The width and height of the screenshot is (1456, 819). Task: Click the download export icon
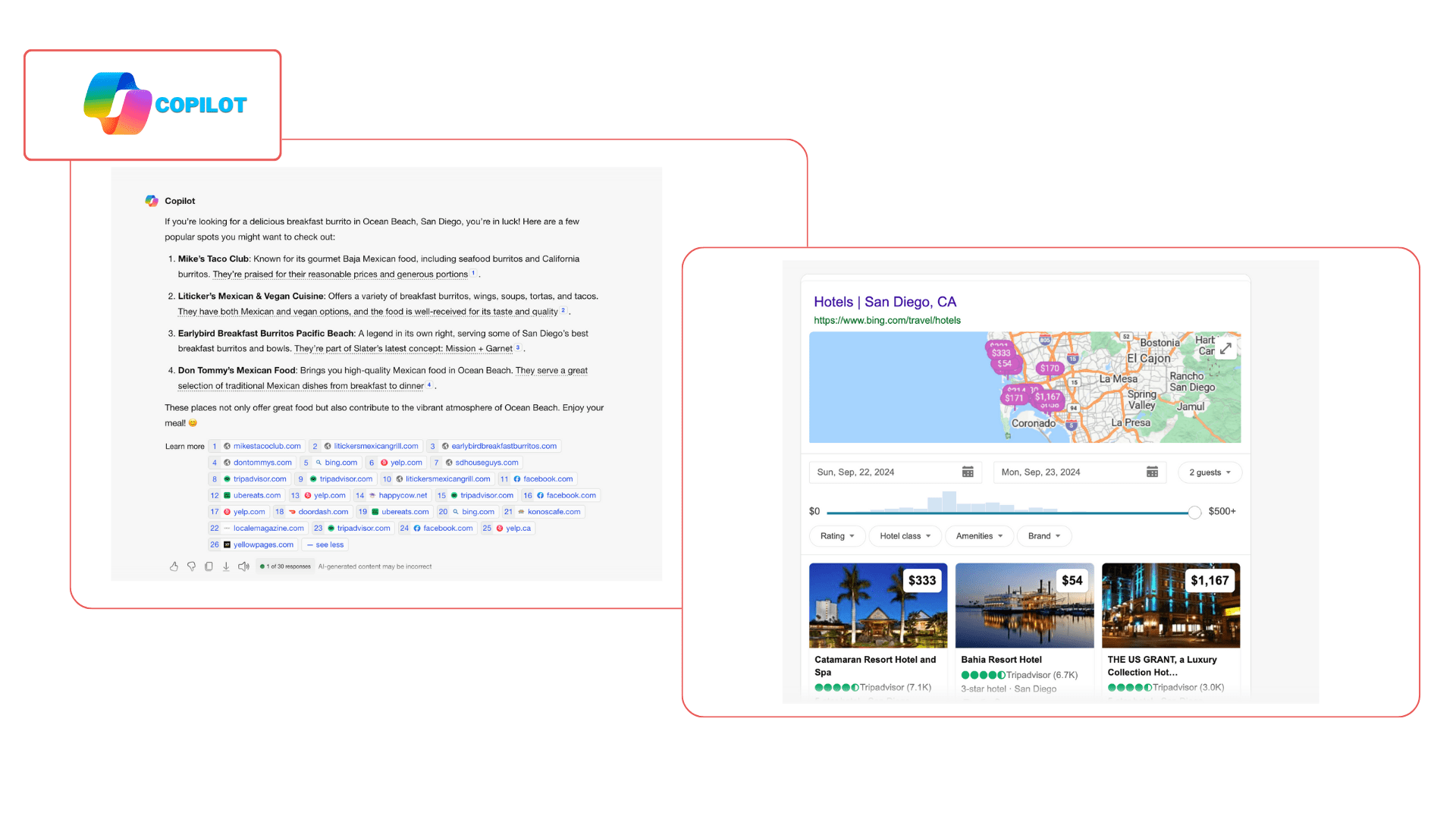pyautogui.click(x=226, y=566)
